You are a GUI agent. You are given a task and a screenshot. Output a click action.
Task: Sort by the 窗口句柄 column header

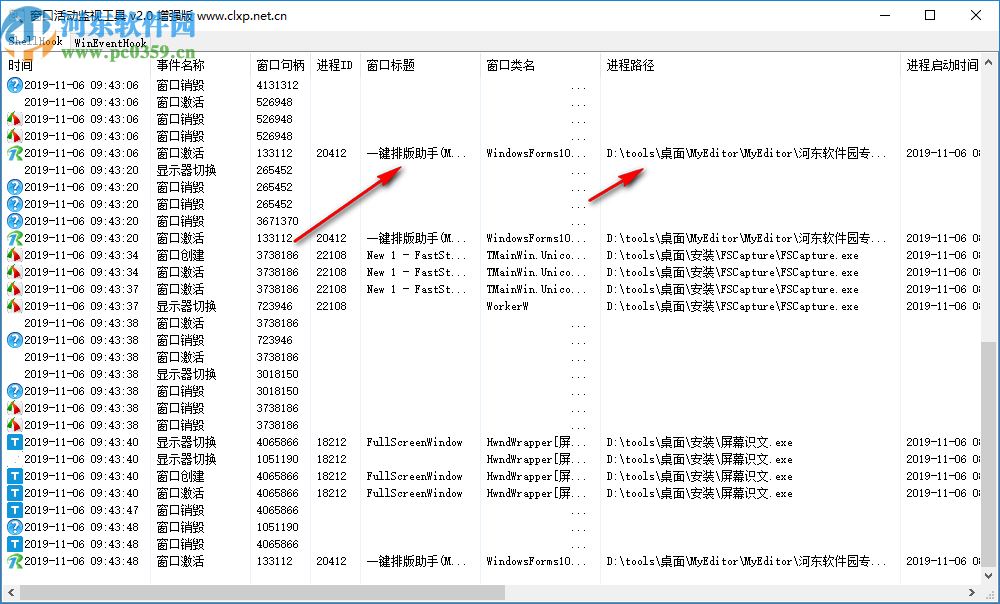click(281, 65)
